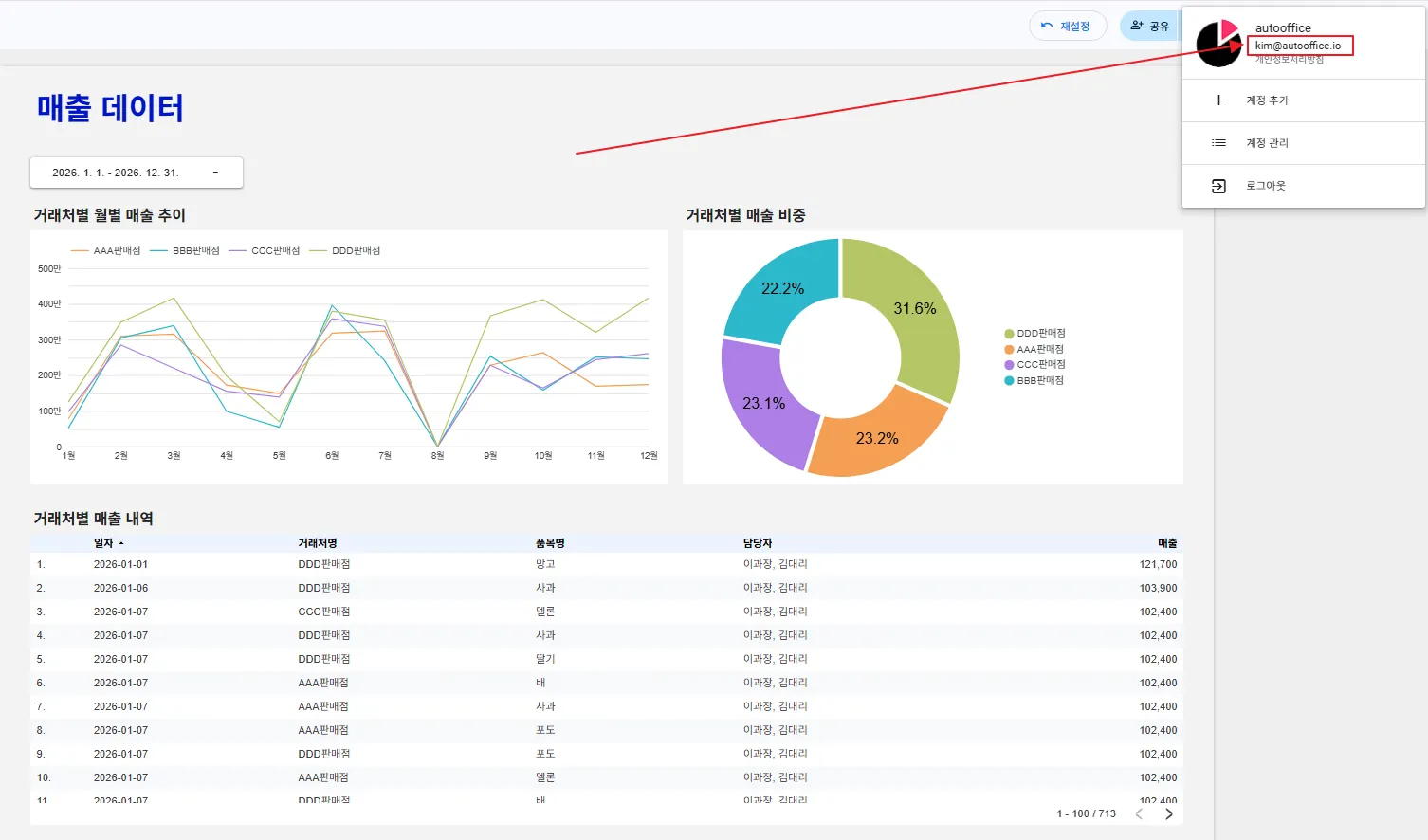Click the 2026-01-01 date cell
The image size is (1428, 840).
120,564
